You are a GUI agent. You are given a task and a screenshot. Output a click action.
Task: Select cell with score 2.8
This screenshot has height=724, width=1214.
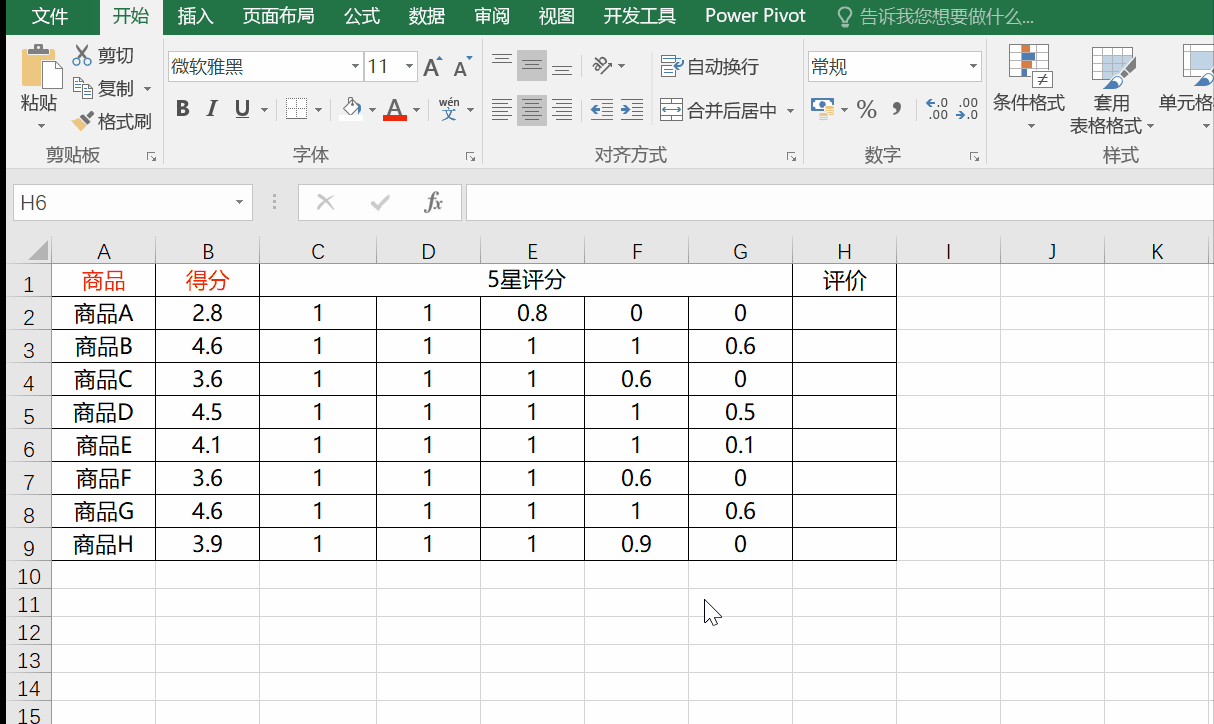coord(207,313)
